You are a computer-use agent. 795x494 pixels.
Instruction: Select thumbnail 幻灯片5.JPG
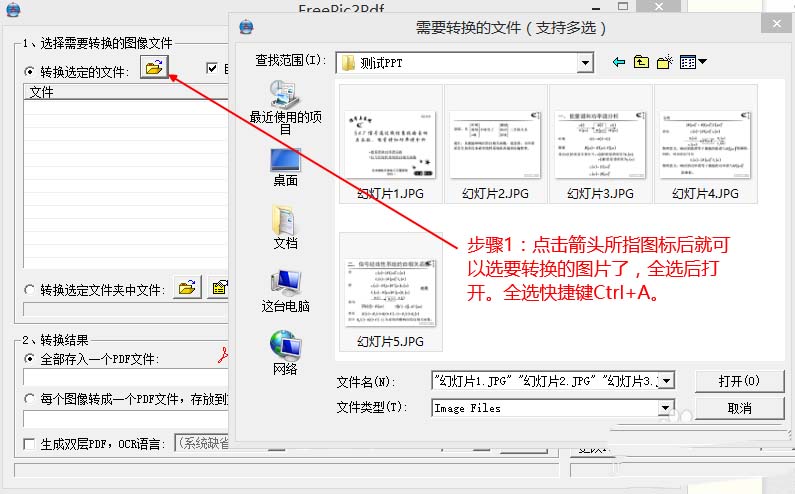point(390,292)
